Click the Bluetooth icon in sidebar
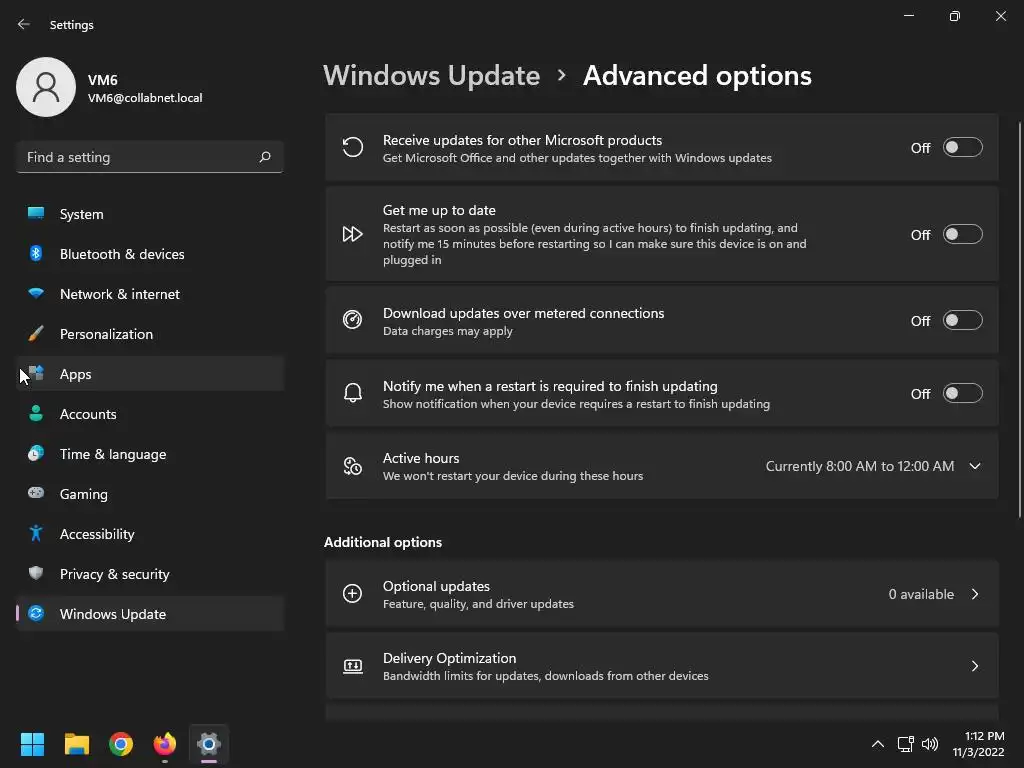The height and width of the screenshot is (768, 1024). pos(36,253)
